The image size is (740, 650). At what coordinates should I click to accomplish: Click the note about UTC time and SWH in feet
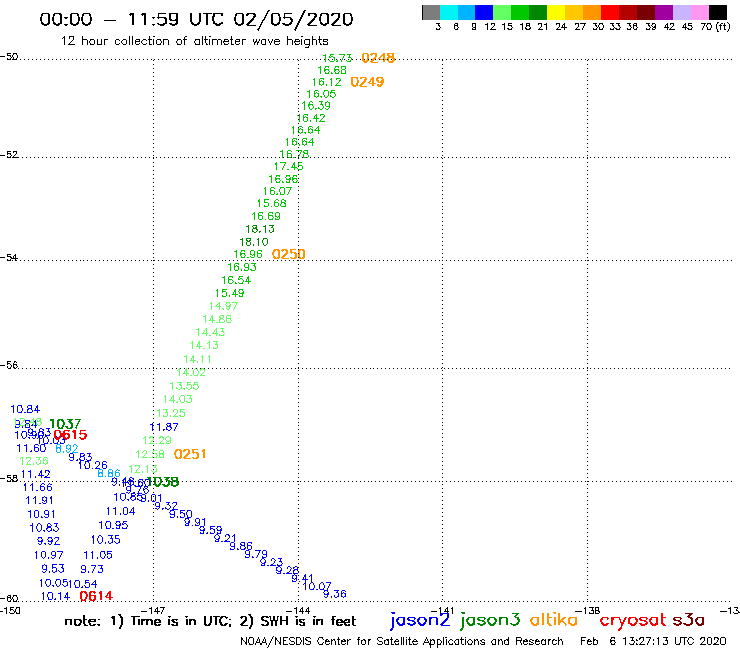[x=210, y=621]
